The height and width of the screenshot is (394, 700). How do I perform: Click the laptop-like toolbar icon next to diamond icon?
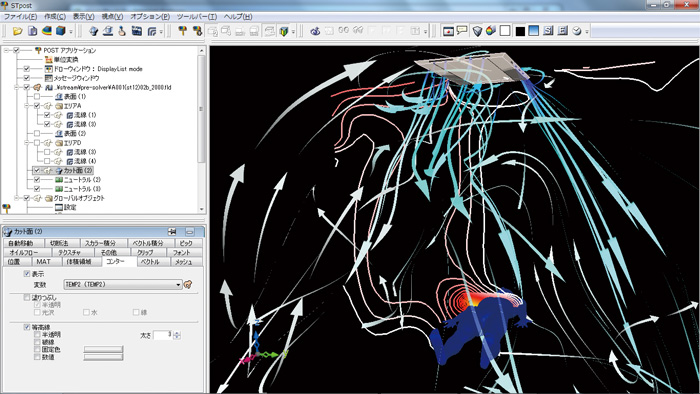pyautogui.click(x=108, y=31)
